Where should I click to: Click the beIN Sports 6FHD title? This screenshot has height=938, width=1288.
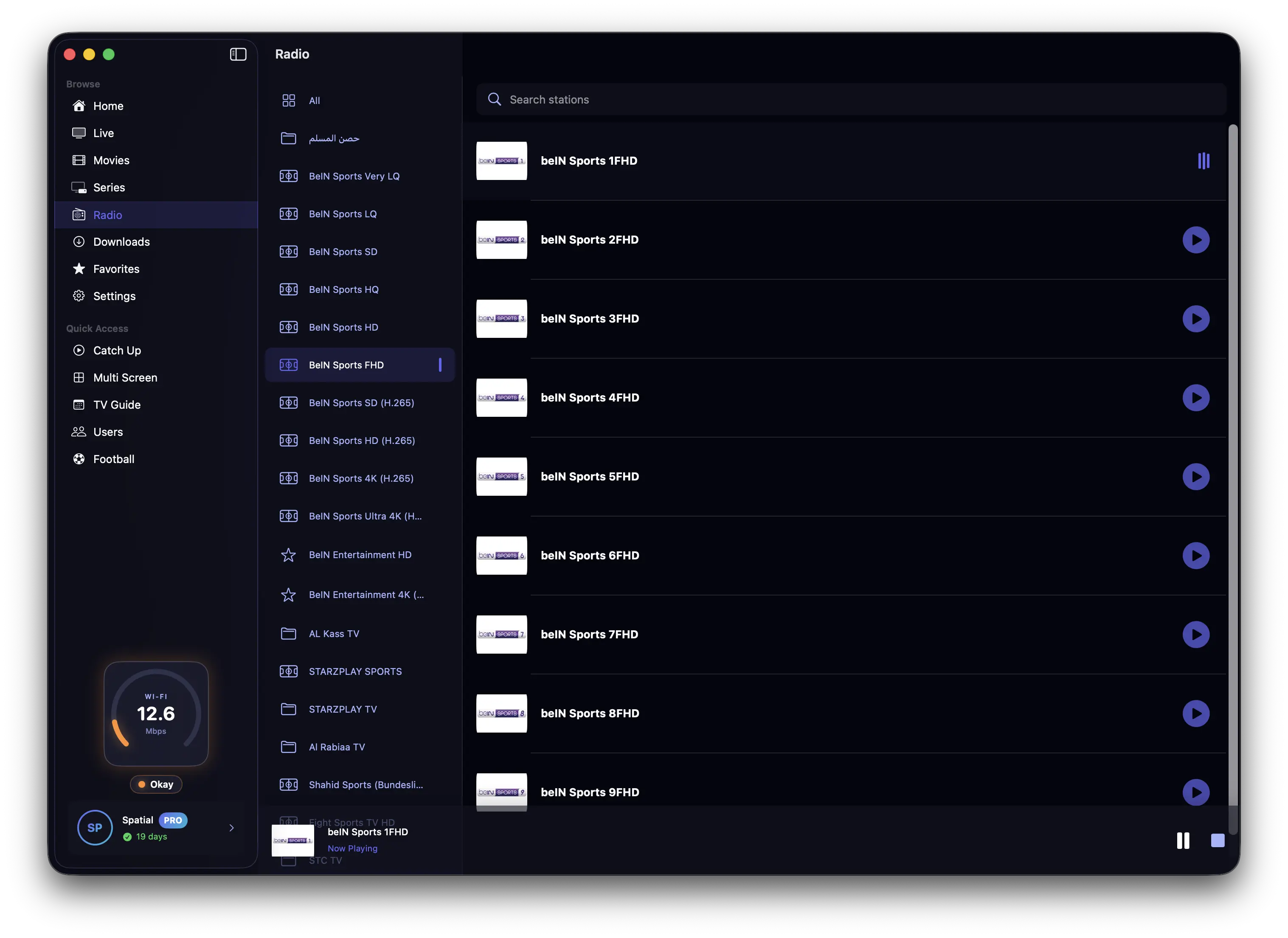pyautogui.click(x=590, y=555)
